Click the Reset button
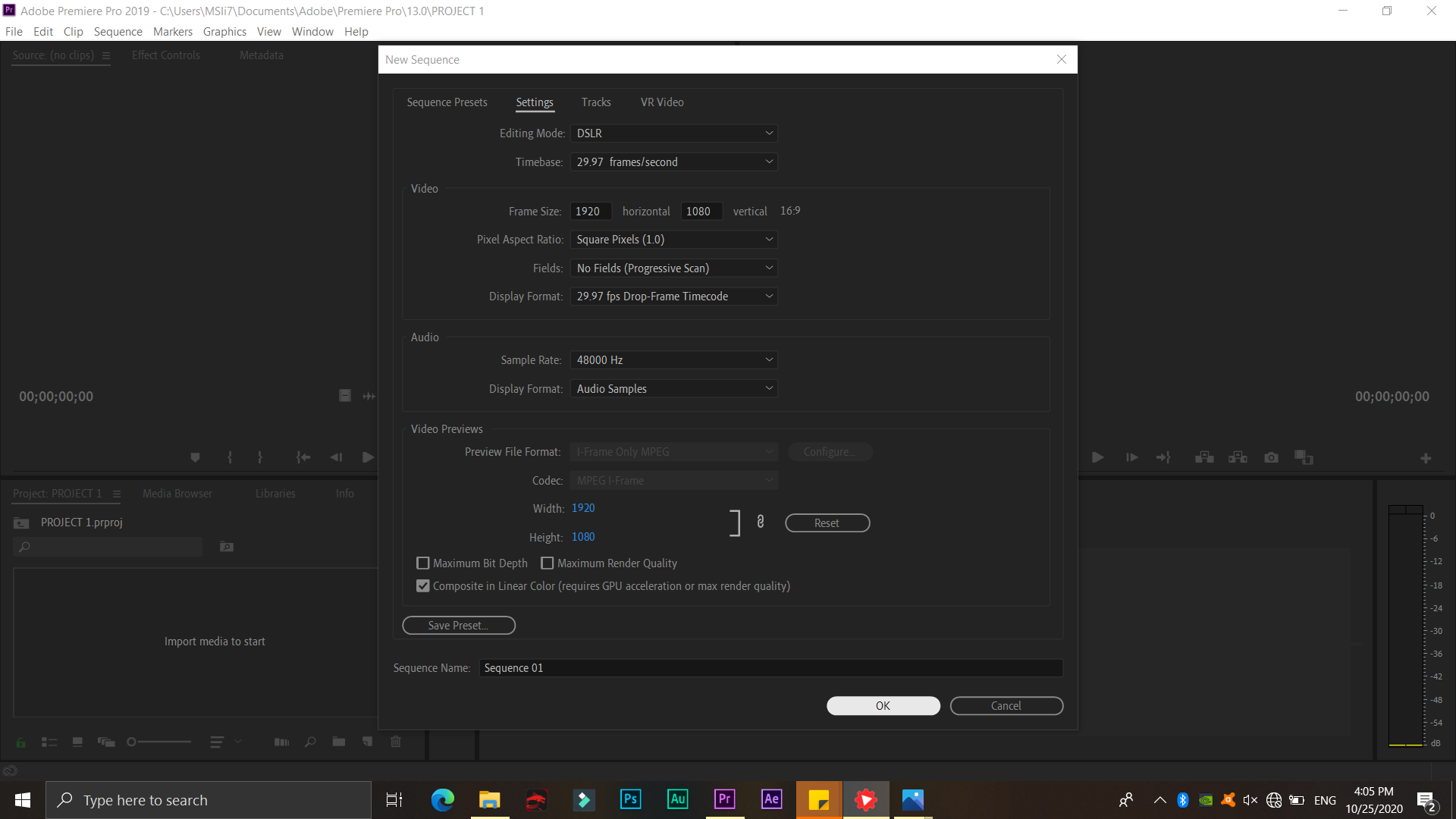The image size is (1456, 819). coord(827,523)
